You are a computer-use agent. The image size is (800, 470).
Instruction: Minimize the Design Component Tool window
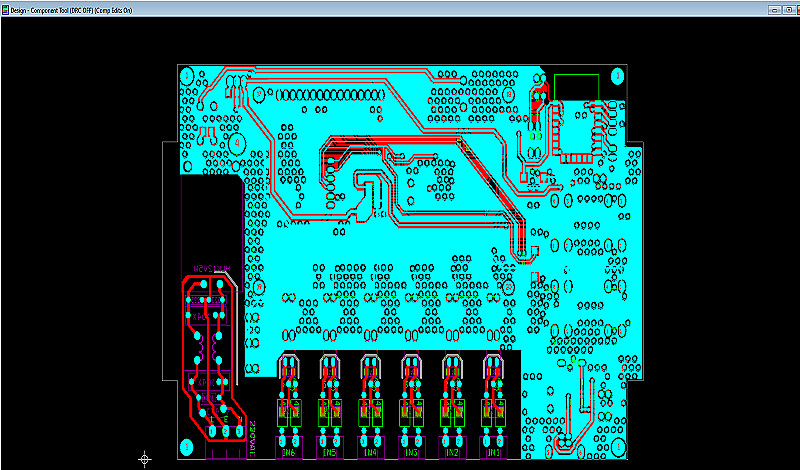pos(775,10)
